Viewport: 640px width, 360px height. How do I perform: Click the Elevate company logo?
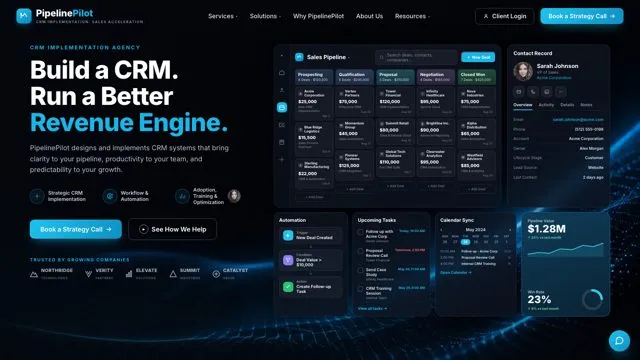(141, 274)
